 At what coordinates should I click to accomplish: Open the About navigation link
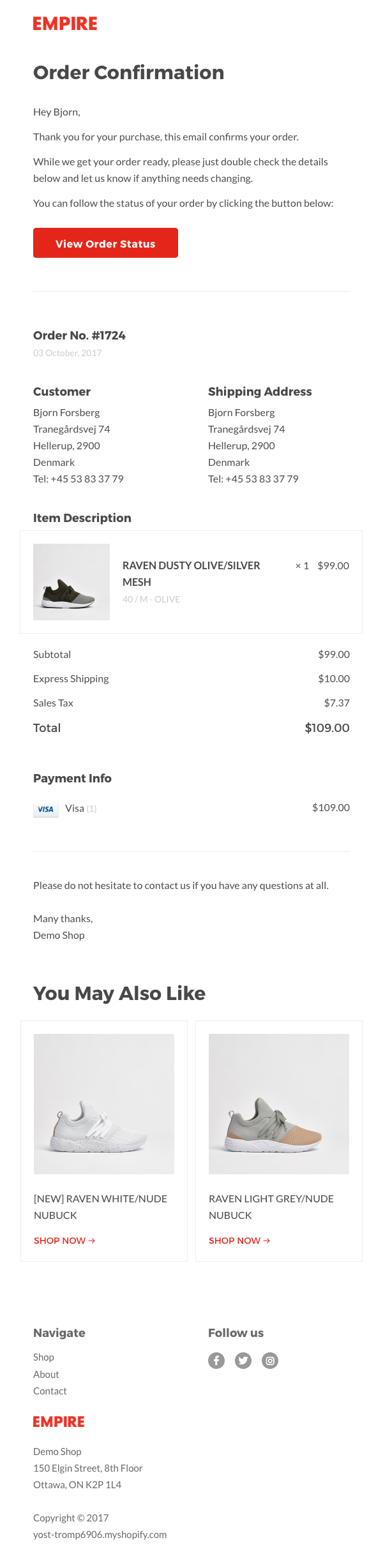tap(46, 1374)
